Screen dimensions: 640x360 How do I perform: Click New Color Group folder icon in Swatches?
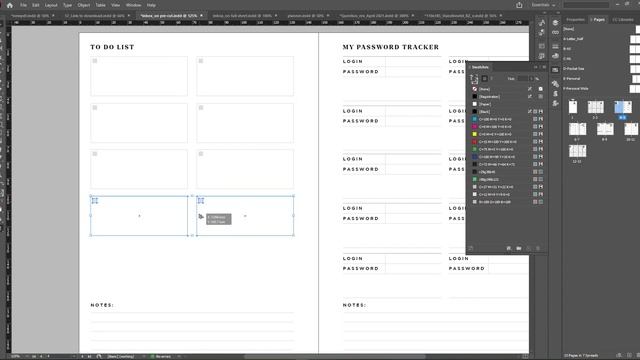519,248
